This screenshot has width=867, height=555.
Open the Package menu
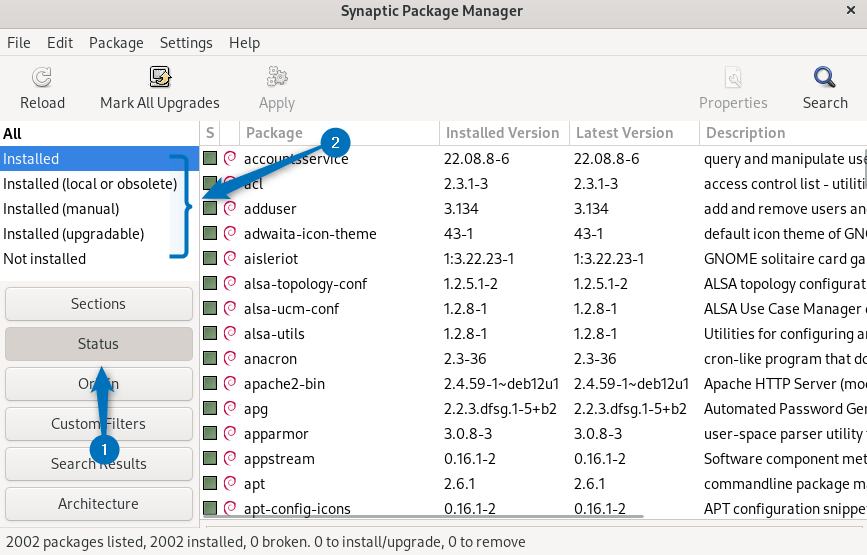pyautogui.click(x=116, y=43)
